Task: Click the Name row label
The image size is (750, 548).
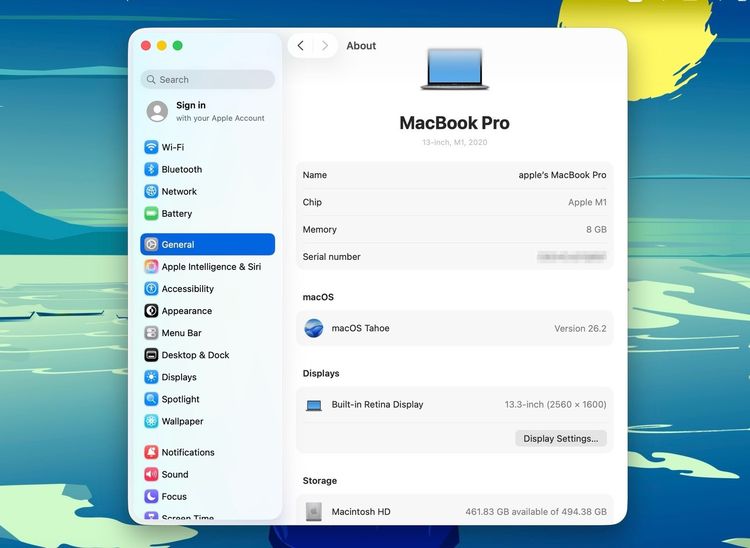Action: tap(315, 175)
